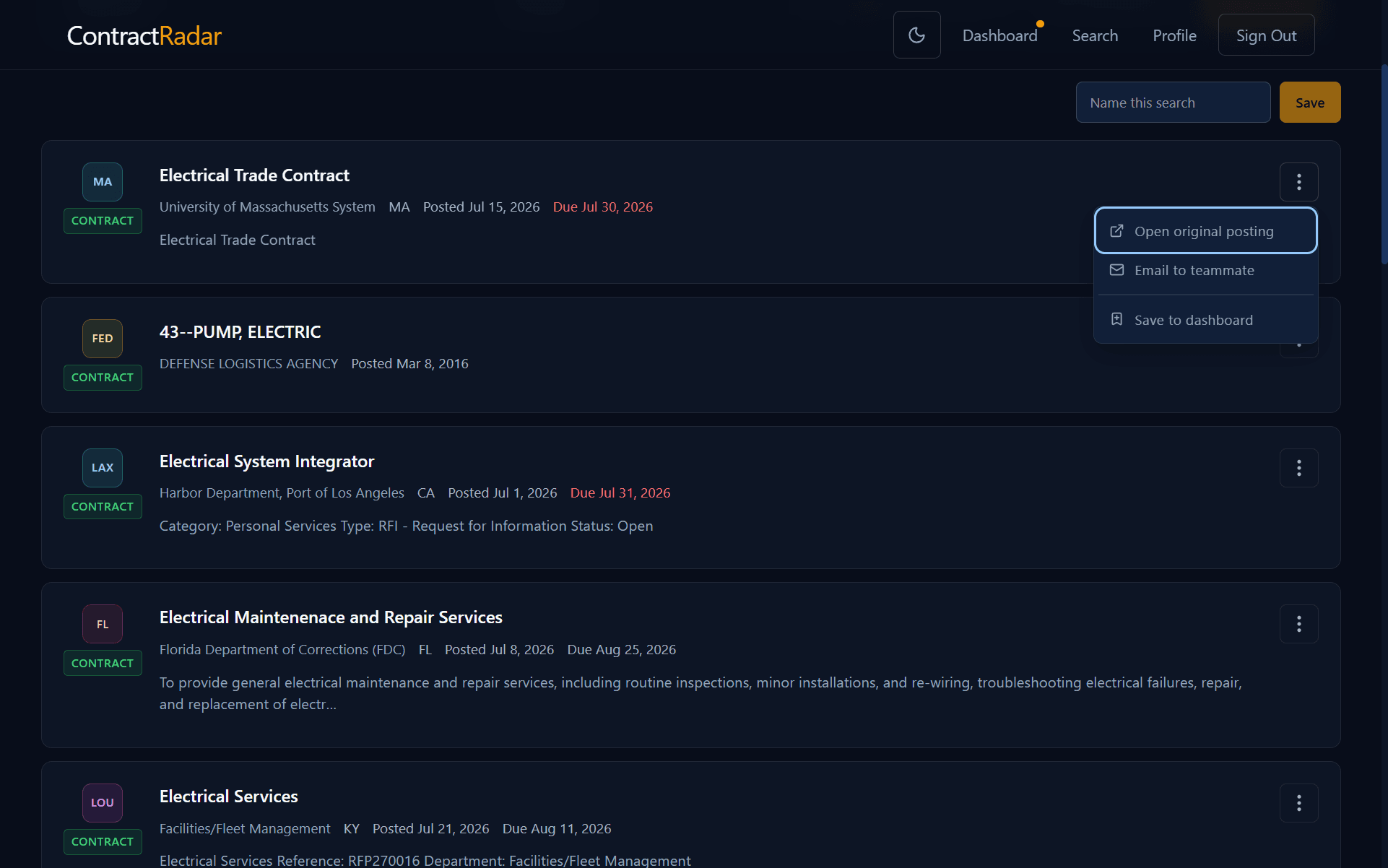Open the Profile page

(x=1174, y=35)
